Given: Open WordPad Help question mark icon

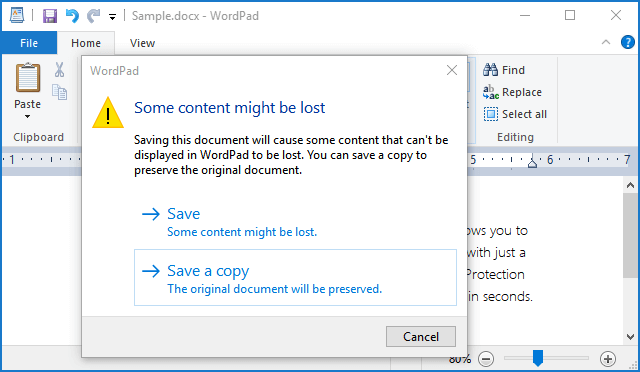Looking at the screenshot, I should tap(628, 42).
